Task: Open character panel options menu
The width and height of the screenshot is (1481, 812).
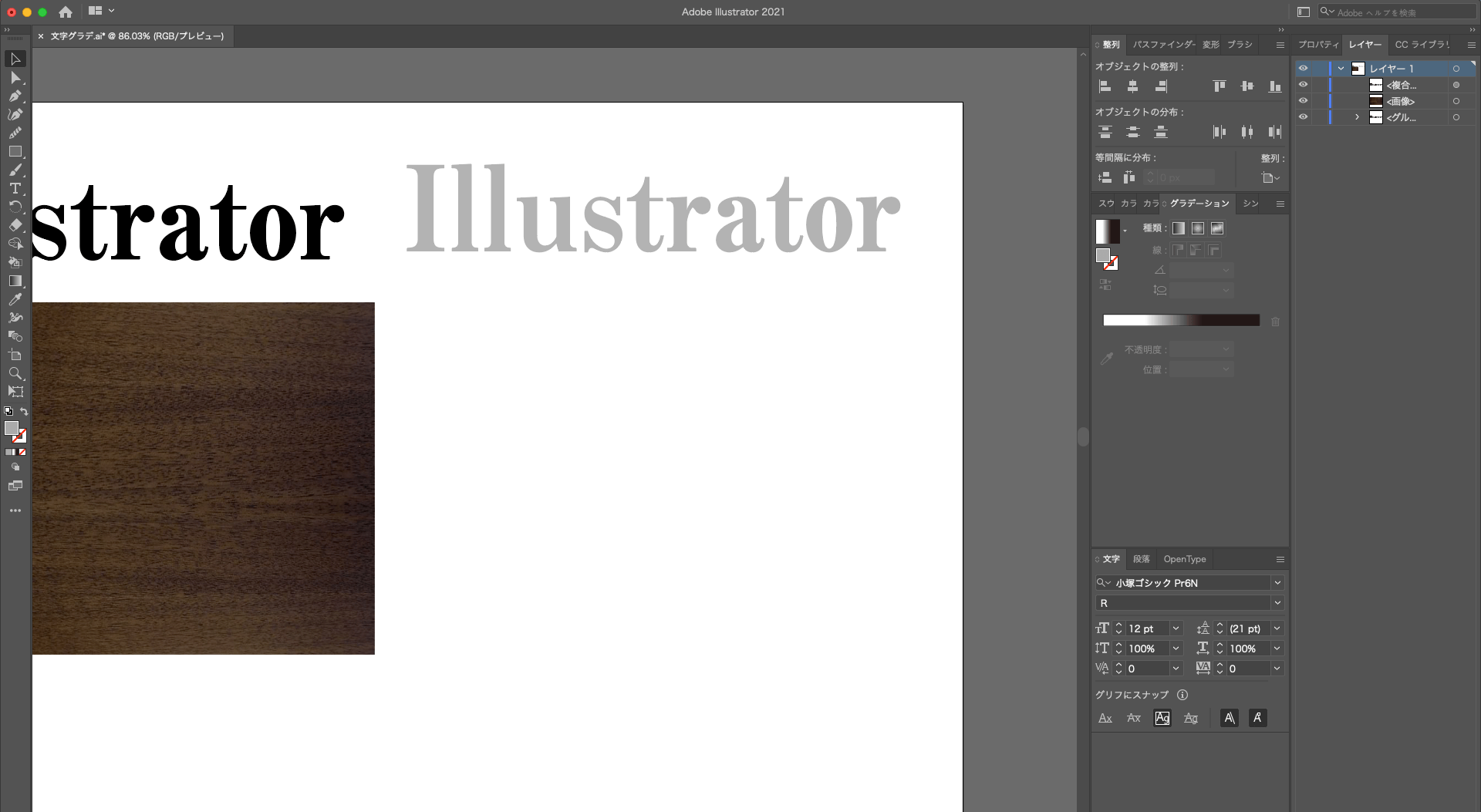Action: [x=1280, y=560]
